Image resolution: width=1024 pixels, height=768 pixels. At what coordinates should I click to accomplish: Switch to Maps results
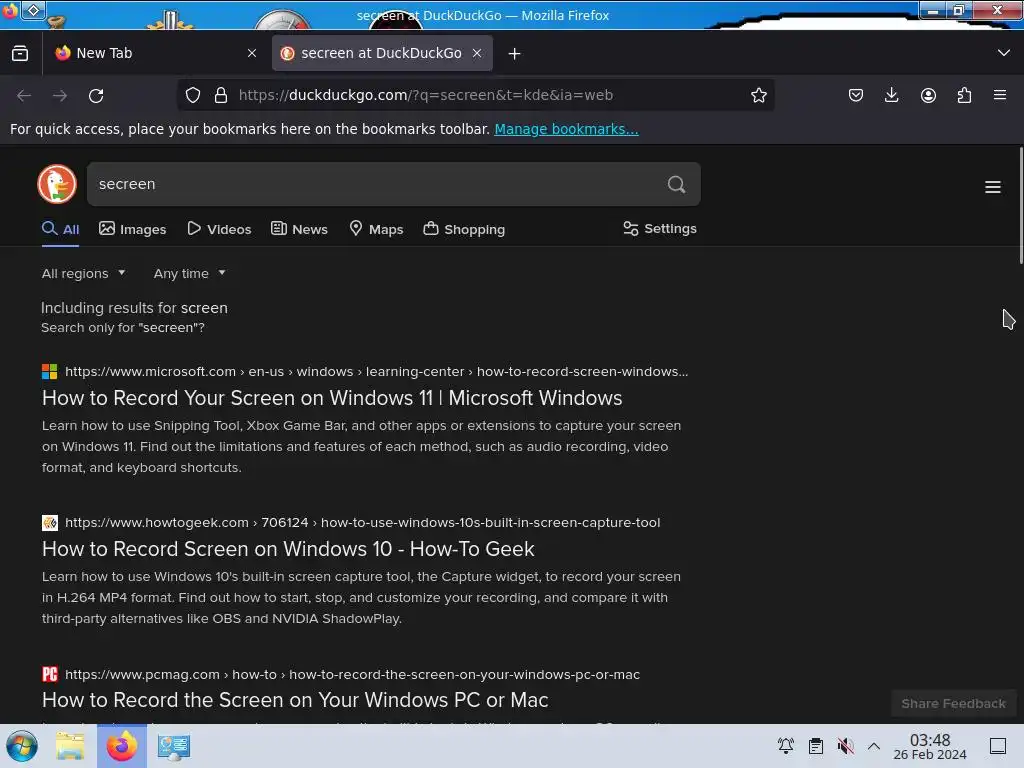click(x=376, y=230)
